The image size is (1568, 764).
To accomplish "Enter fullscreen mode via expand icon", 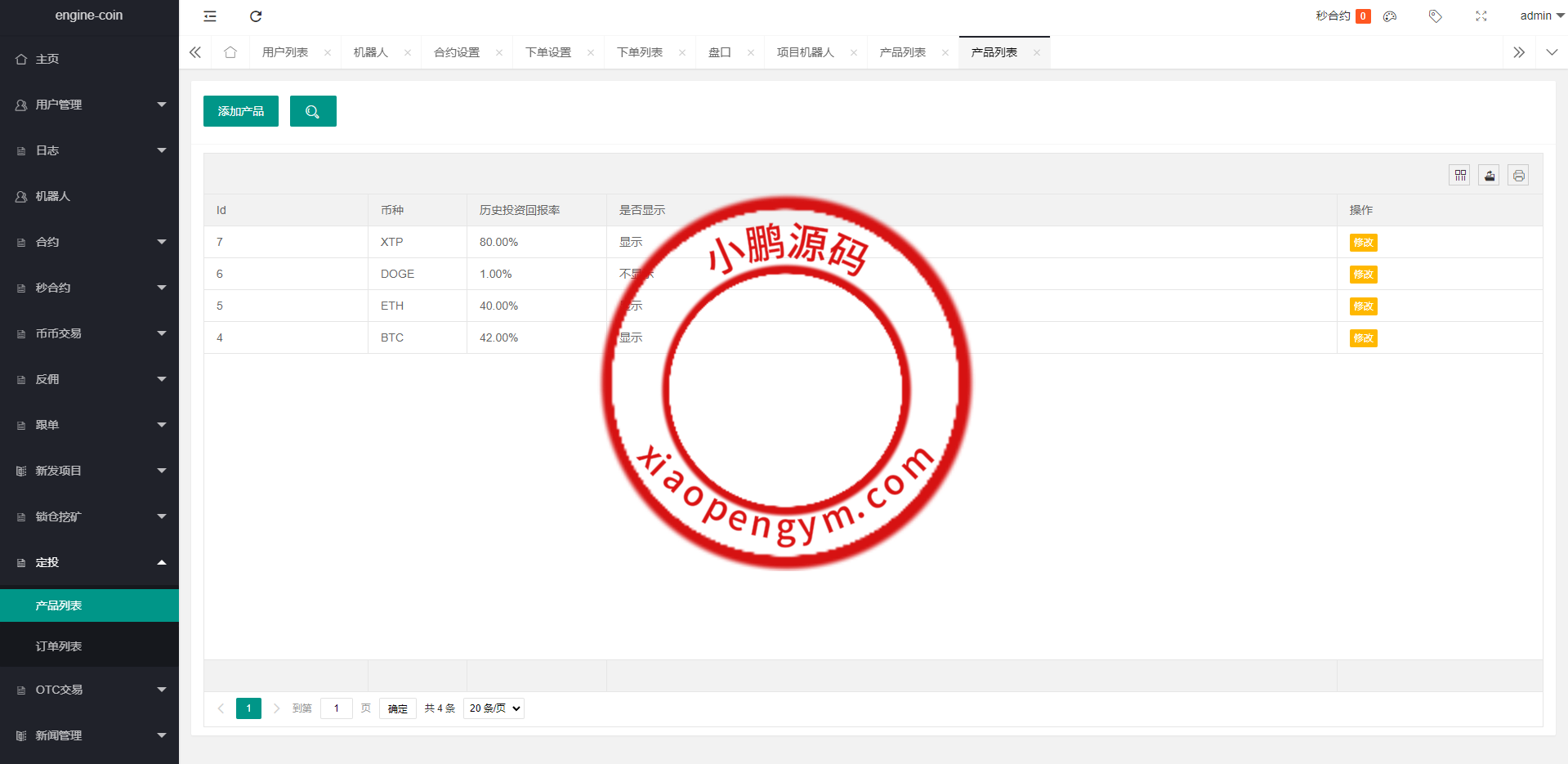I will click(x=1481, y=16).
